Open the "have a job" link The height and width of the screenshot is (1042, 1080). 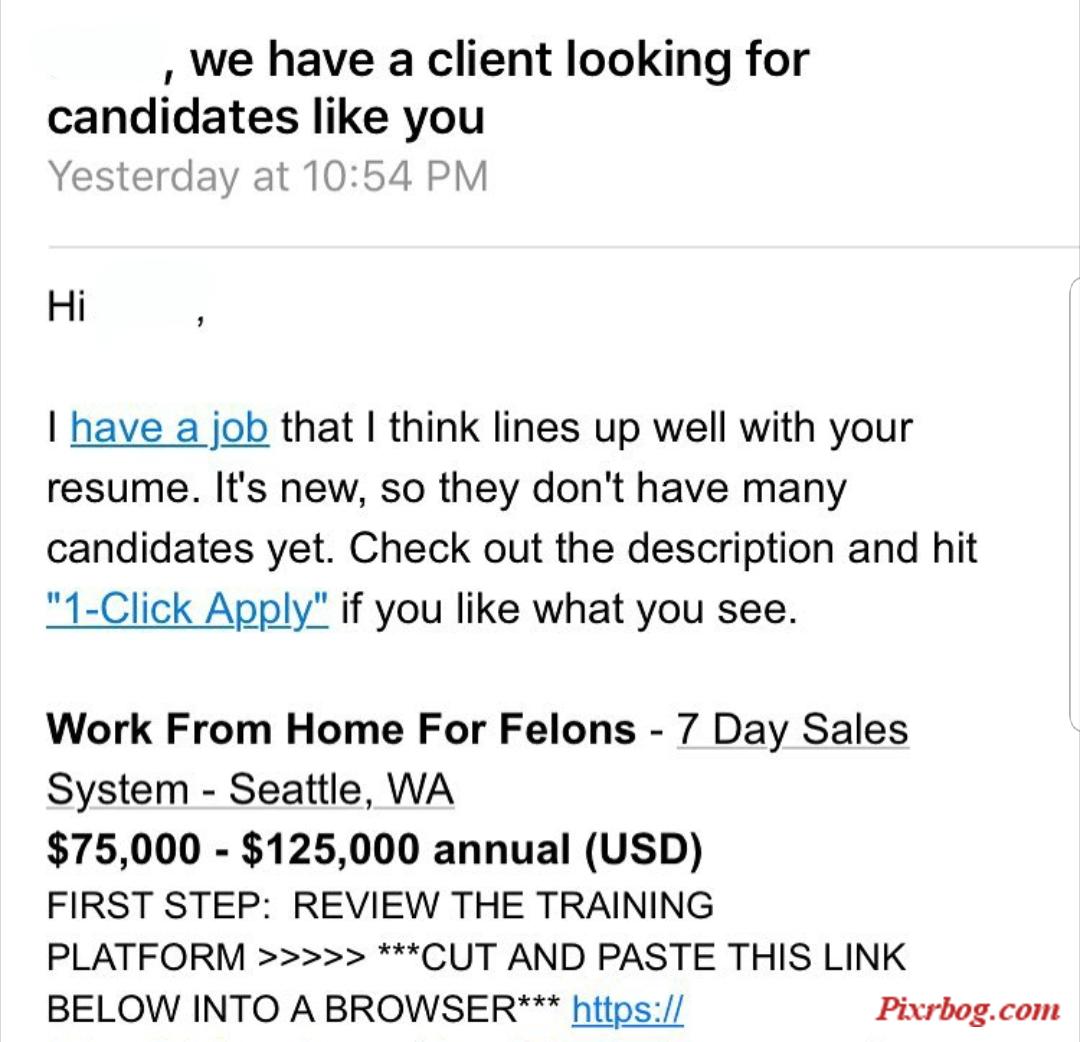pos(169,428)
